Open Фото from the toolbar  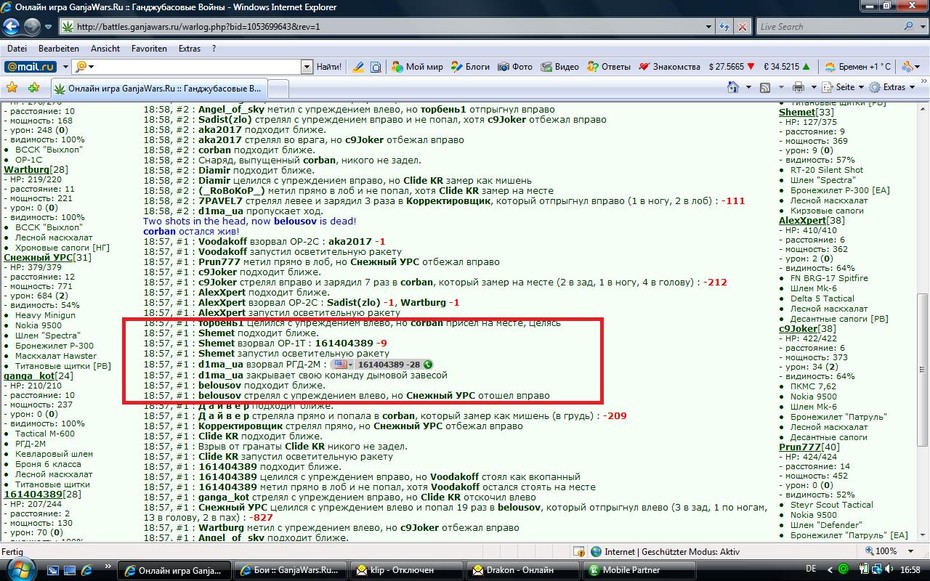pyautogui.click(x=515, y=67)
